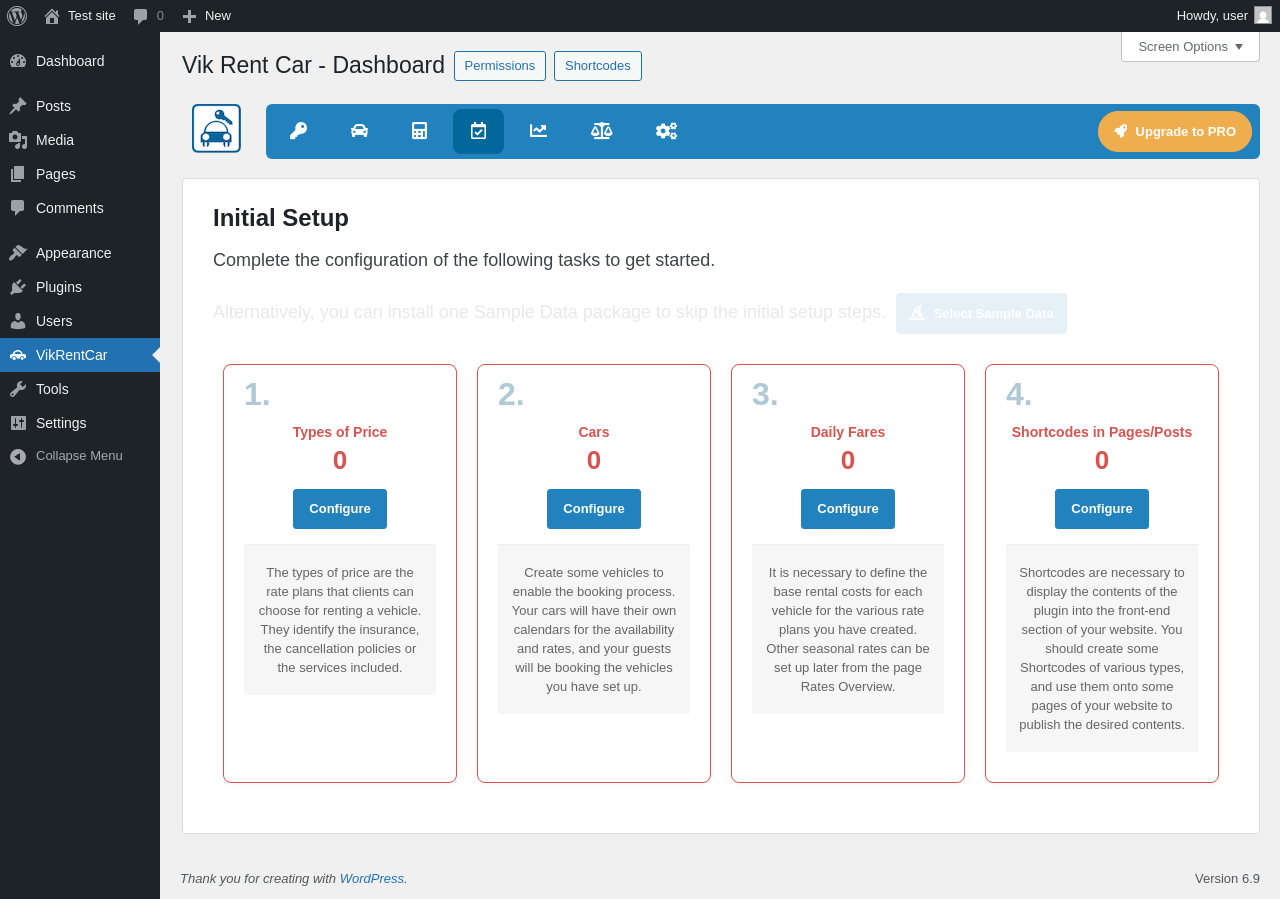This screenshot has height=899, width=1280.
Task: Open Settings menu in sidebar
Action: click(80, 423)
